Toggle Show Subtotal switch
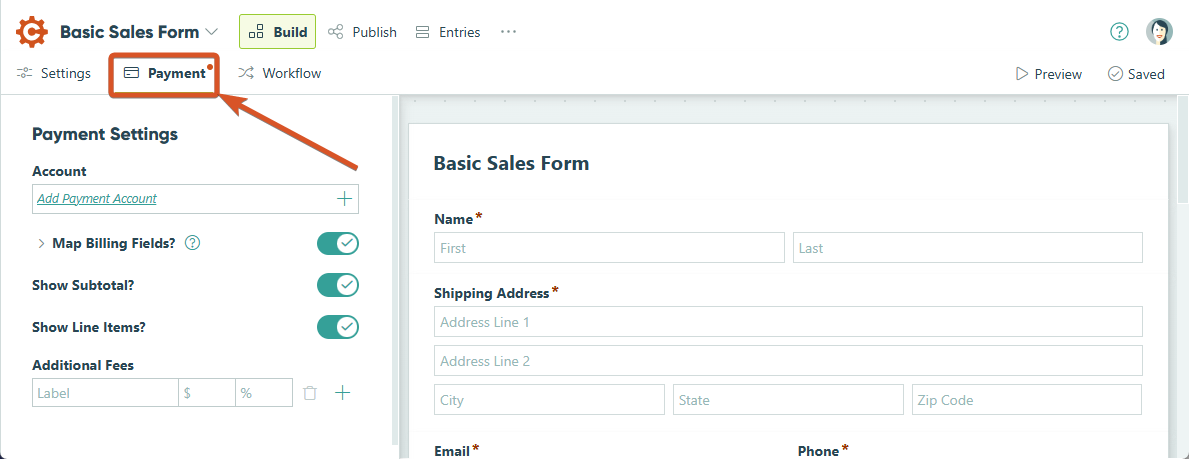 [337, 285]
